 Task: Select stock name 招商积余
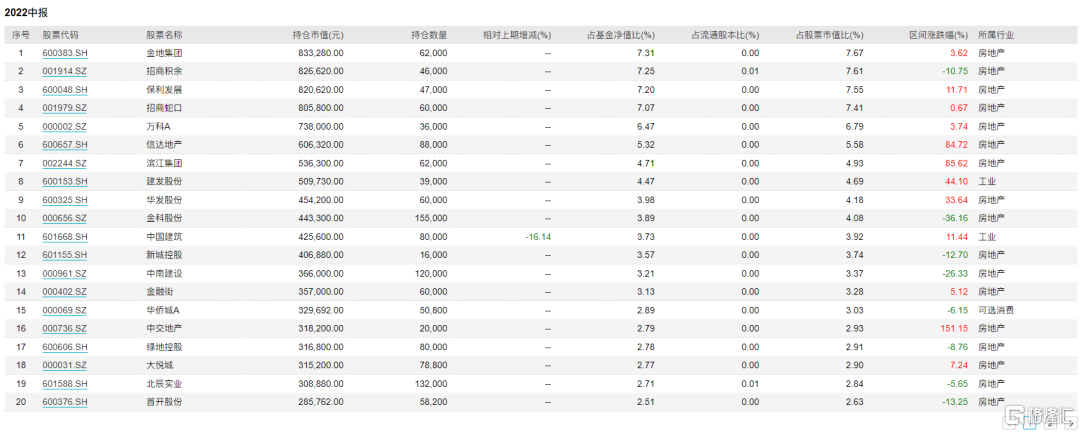click(x=164, y=71)
